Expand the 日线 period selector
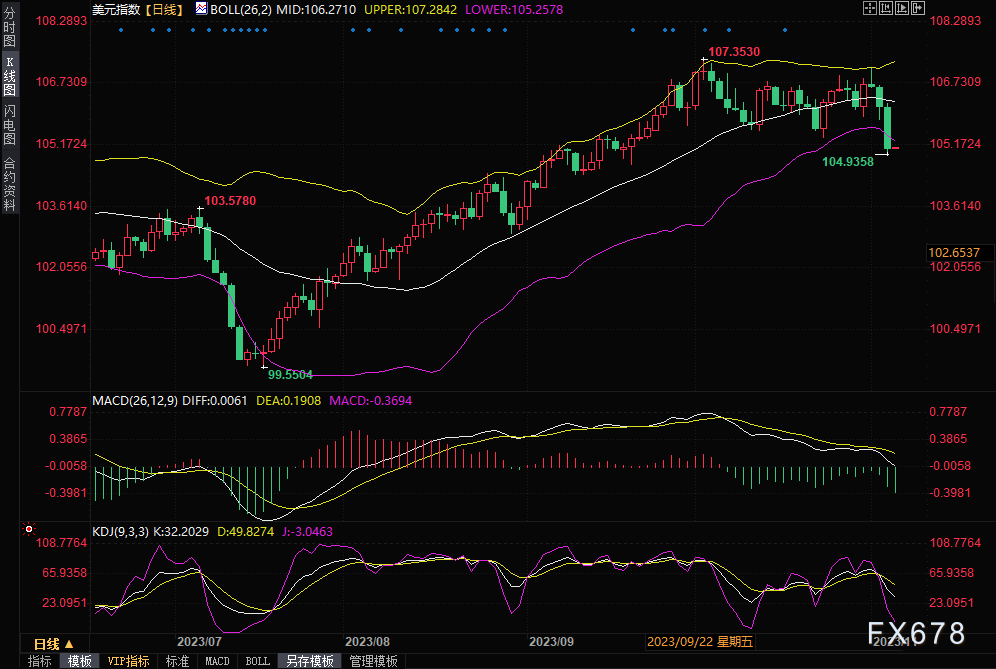996x669 pixels. tap(55, 644)
